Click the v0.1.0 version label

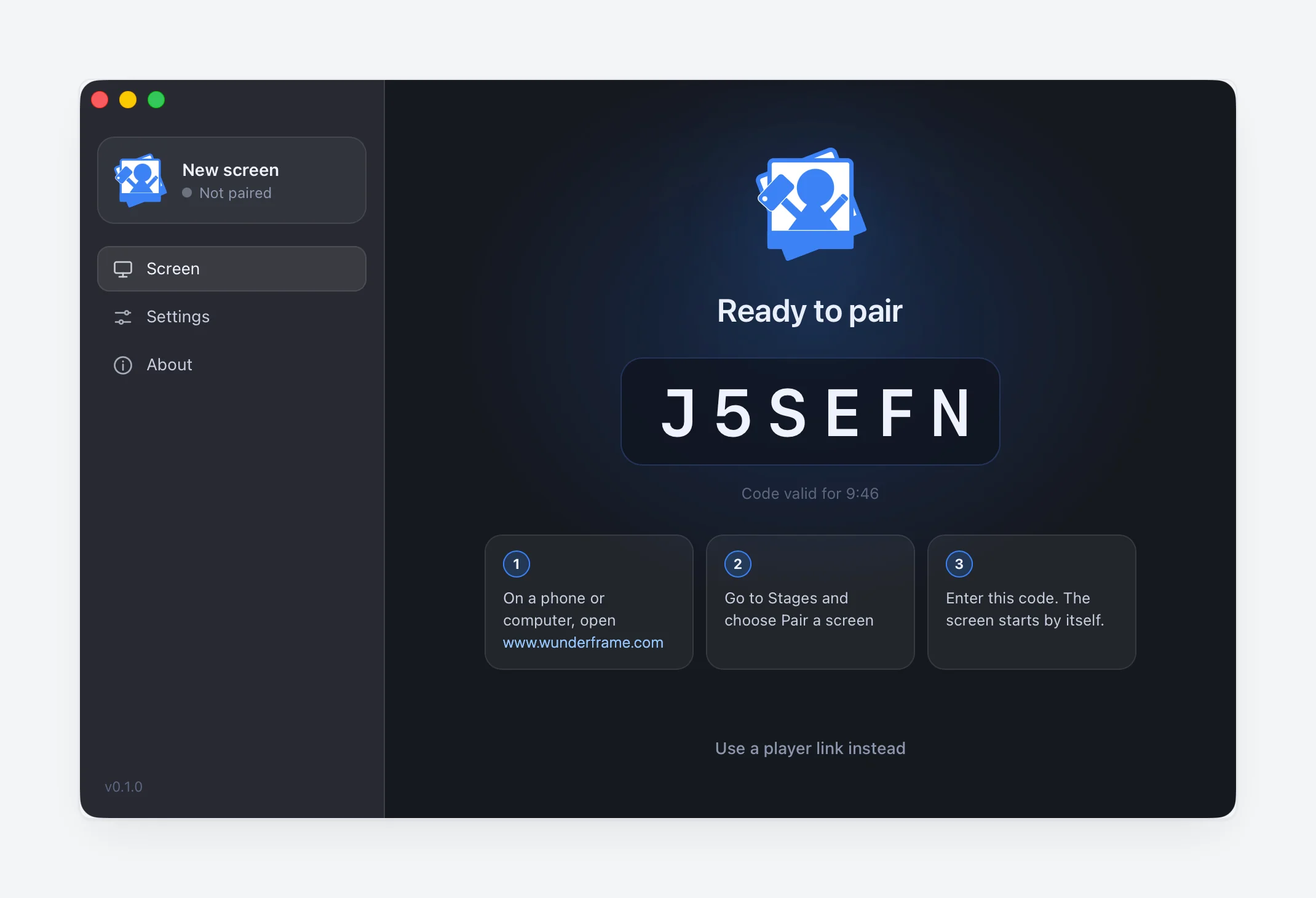124,787
